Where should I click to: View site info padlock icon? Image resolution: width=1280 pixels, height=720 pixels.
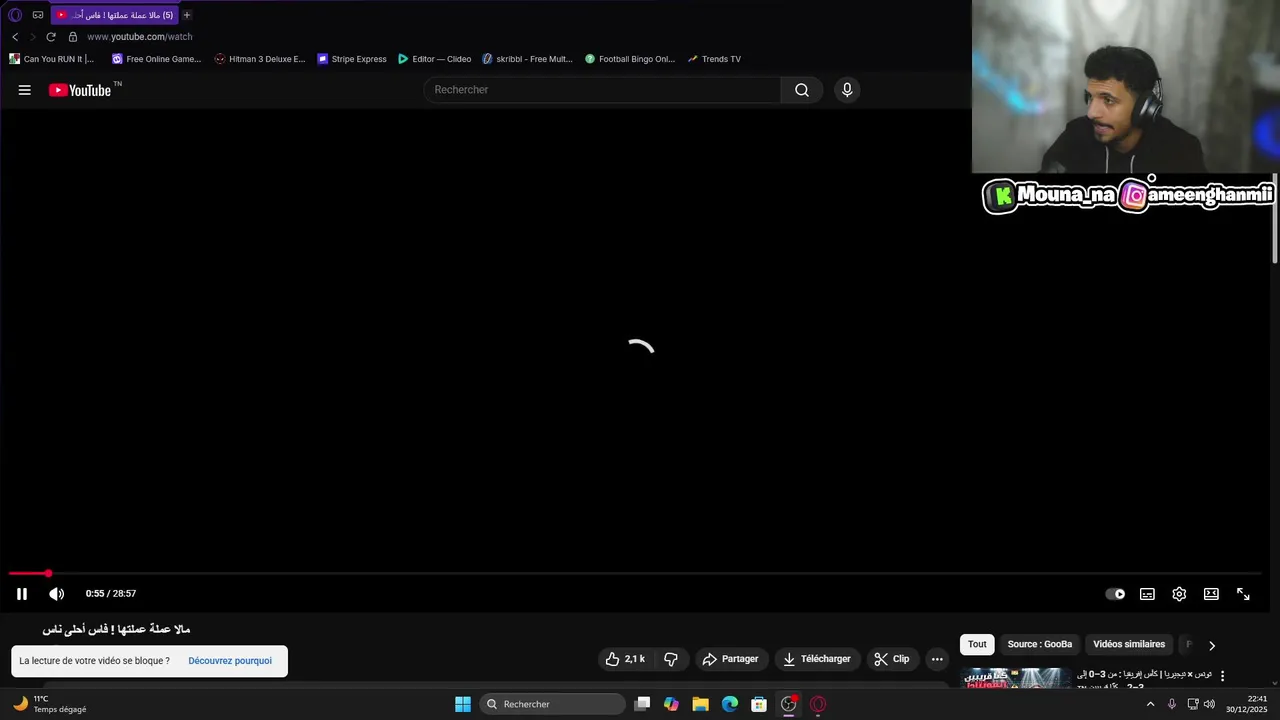coord(73,37)
